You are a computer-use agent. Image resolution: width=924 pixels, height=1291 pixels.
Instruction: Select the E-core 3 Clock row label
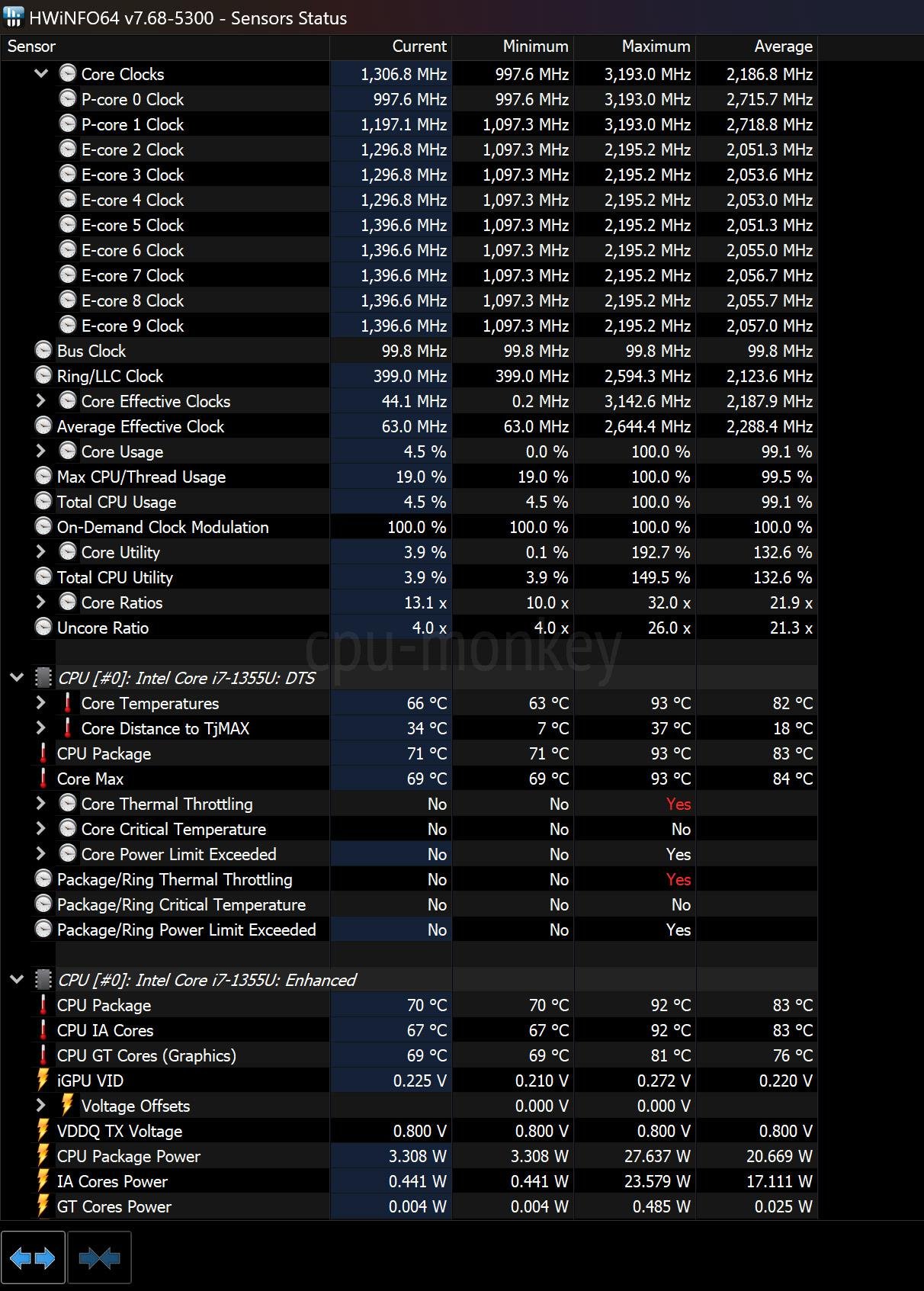click(x=133, y=175)
